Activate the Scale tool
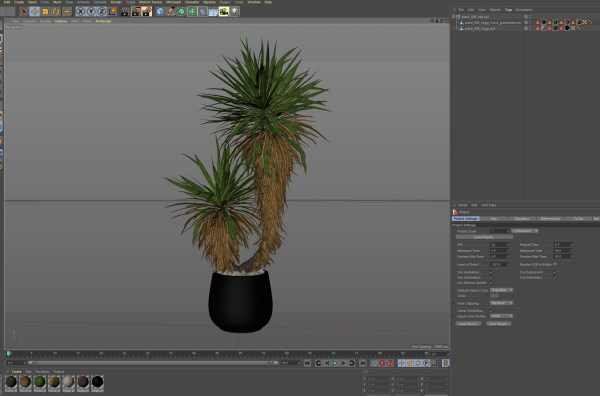Screen dimensions: 600x396 pos(45,11)
